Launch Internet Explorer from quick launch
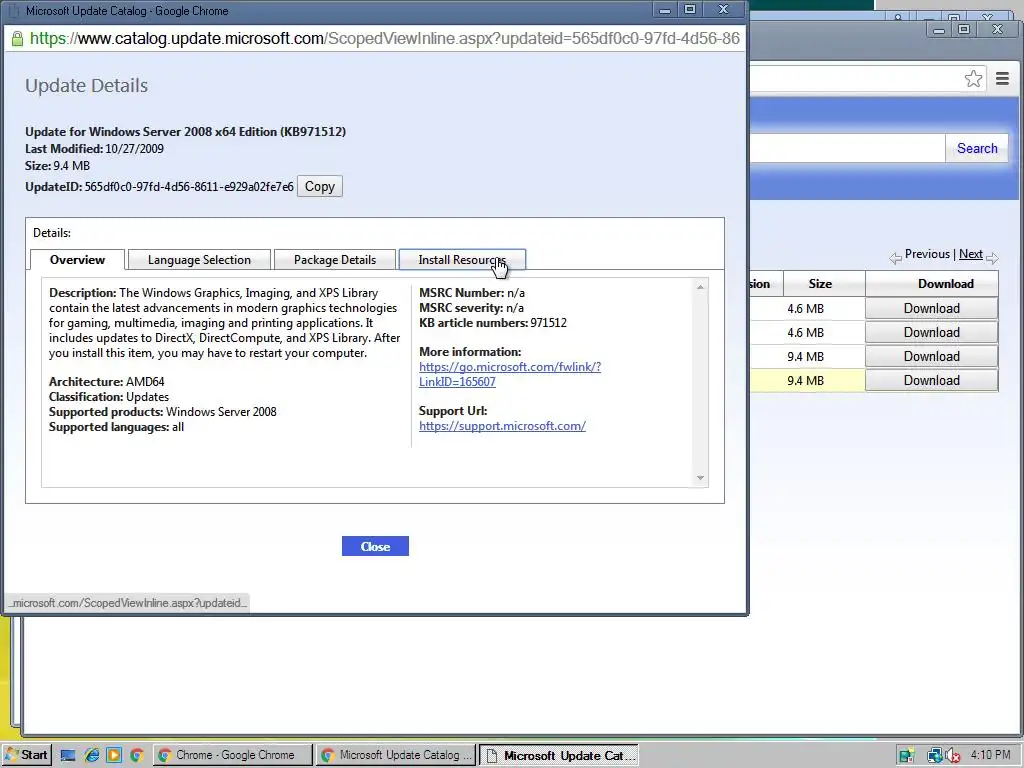1024x768 pixels. point(91,756)
